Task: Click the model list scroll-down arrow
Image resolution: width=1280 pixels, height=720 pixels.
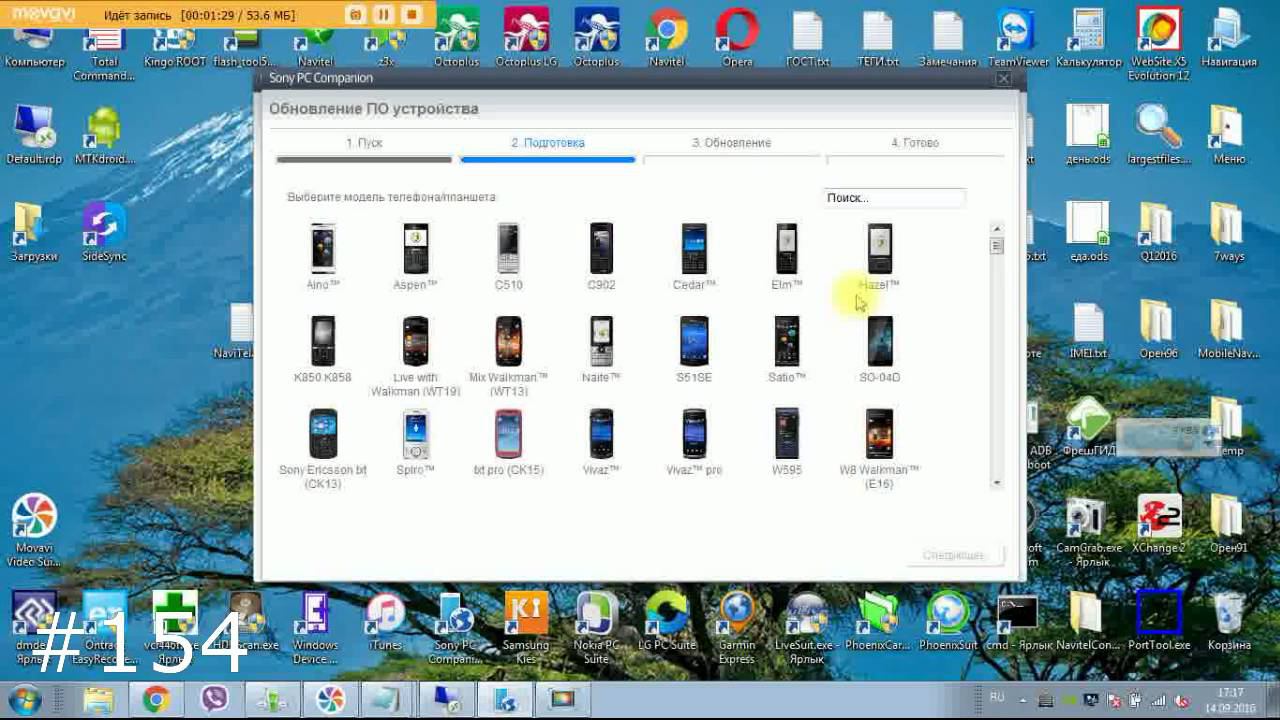Action: click(996, 483)
